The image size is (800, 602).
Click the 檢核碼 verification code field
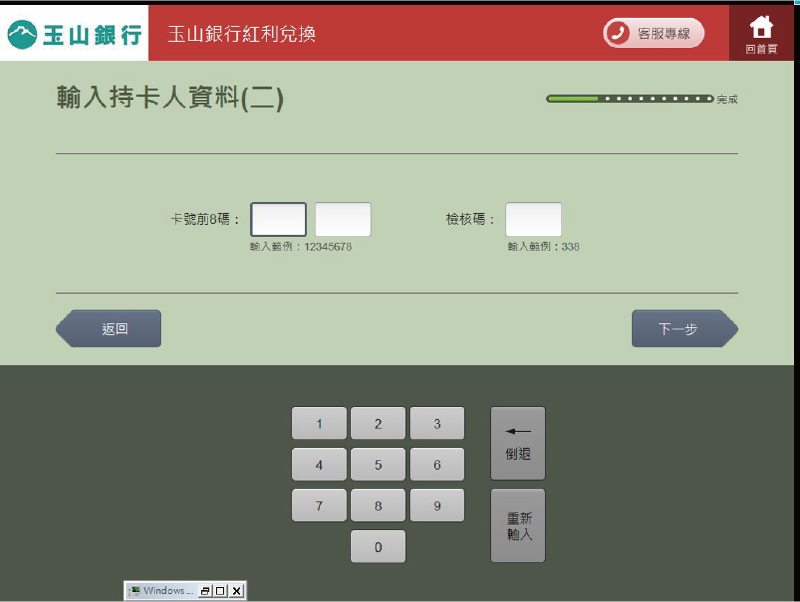[533, 219]
